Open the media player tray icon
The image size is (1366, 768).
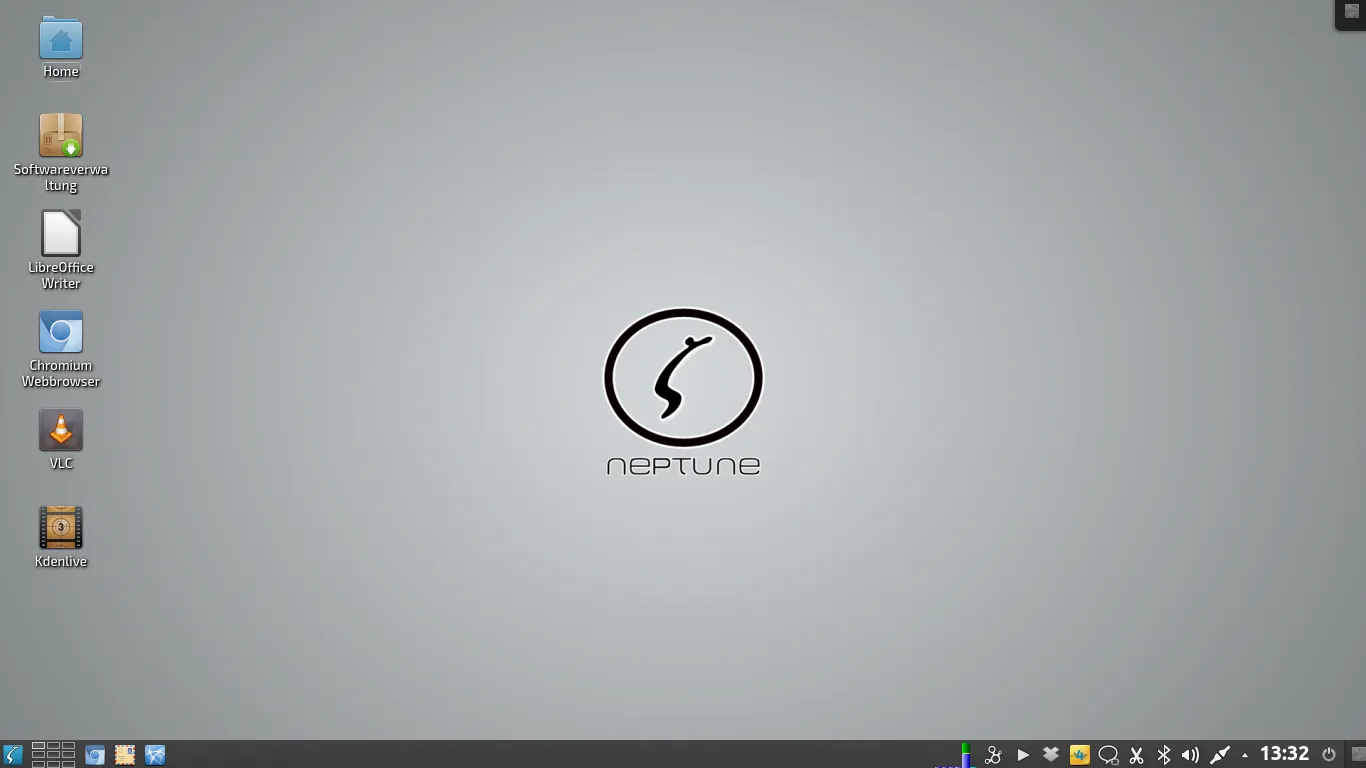pos(1022,754)
